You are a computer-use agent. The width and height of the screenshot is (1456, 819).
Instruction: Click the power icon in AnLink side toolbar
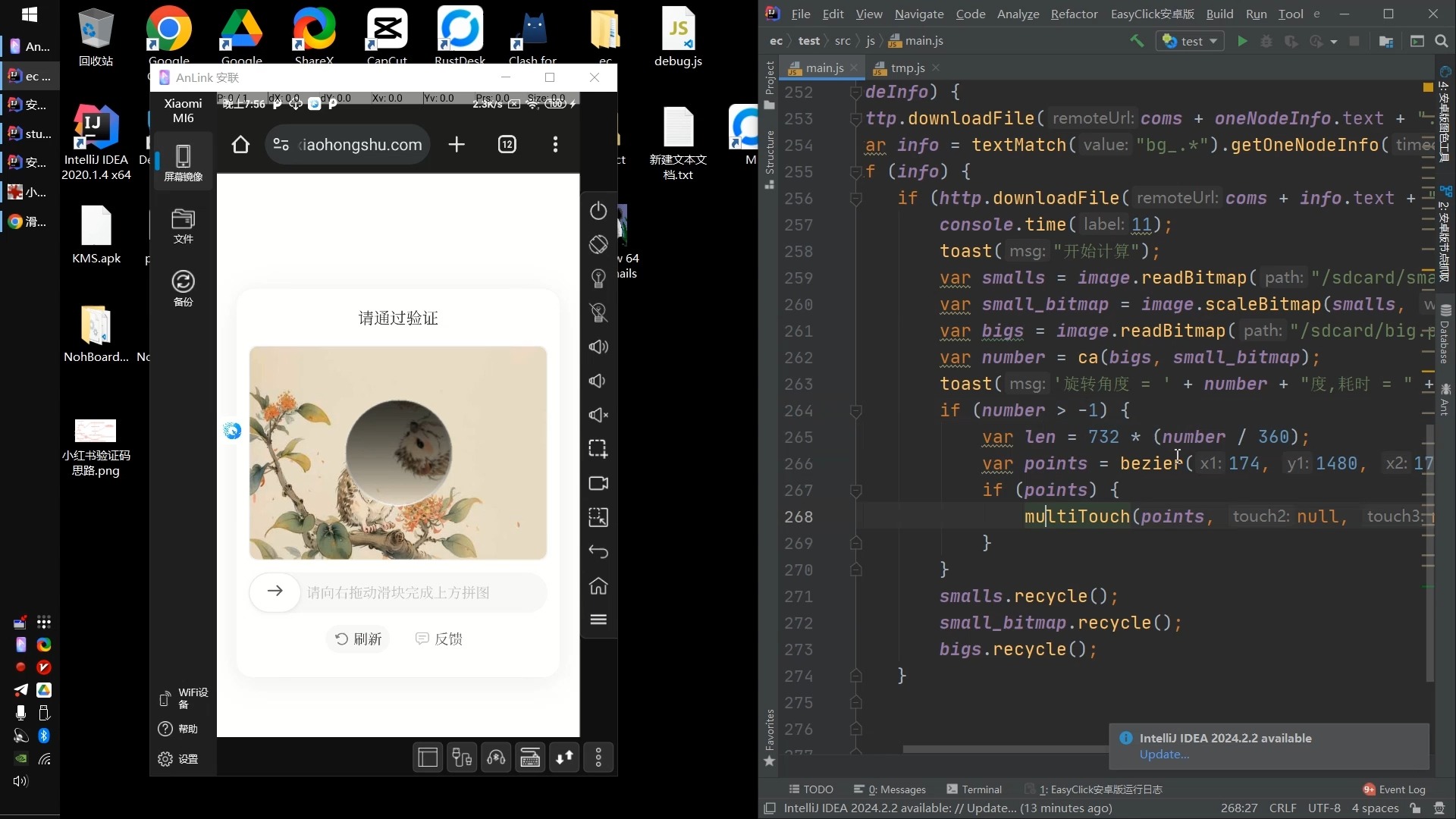pyautogui.click(x=598, y=210)
